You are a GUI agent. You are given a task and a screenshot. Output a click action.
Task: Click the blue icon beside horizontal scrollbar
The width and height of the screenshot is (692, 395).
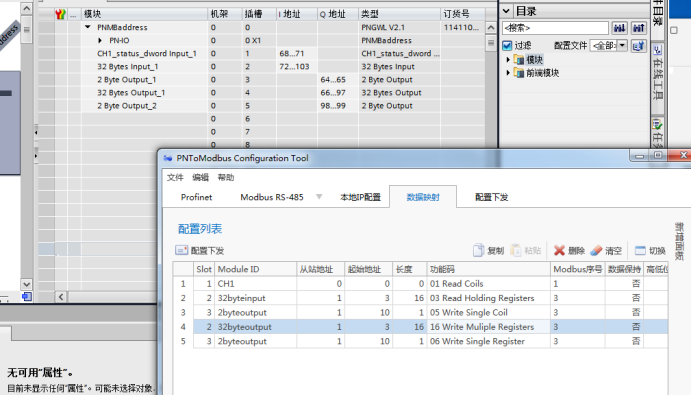(26, 297)
